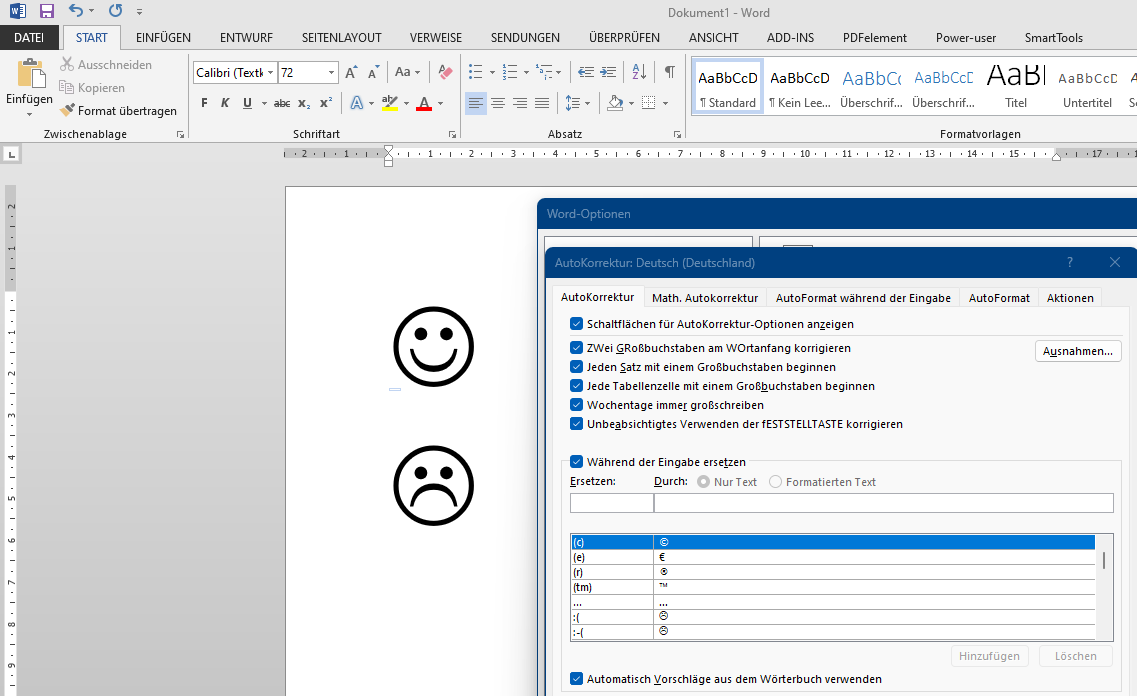
Task: Switch to the SEITENLAYOUT ribbon tab
Action: coord(342,38)
